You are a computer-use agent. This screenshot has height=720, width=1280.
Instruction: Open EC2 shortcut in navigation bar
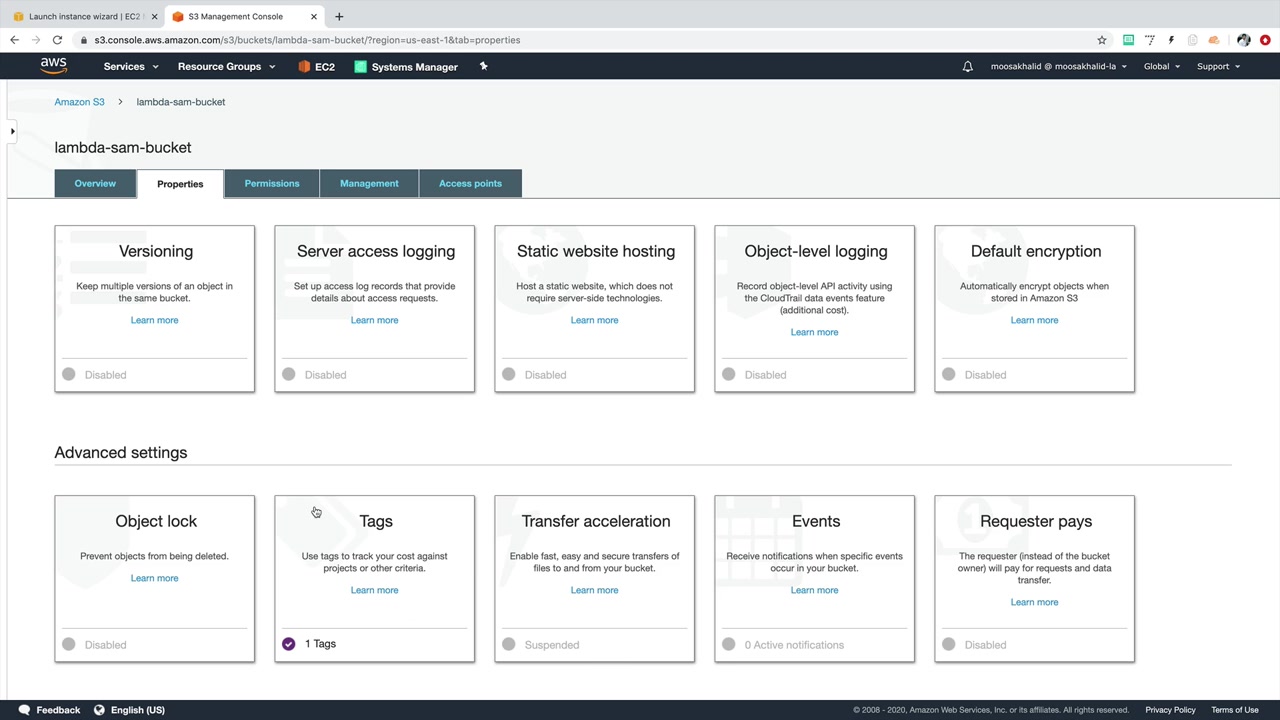tap(316, 67)
